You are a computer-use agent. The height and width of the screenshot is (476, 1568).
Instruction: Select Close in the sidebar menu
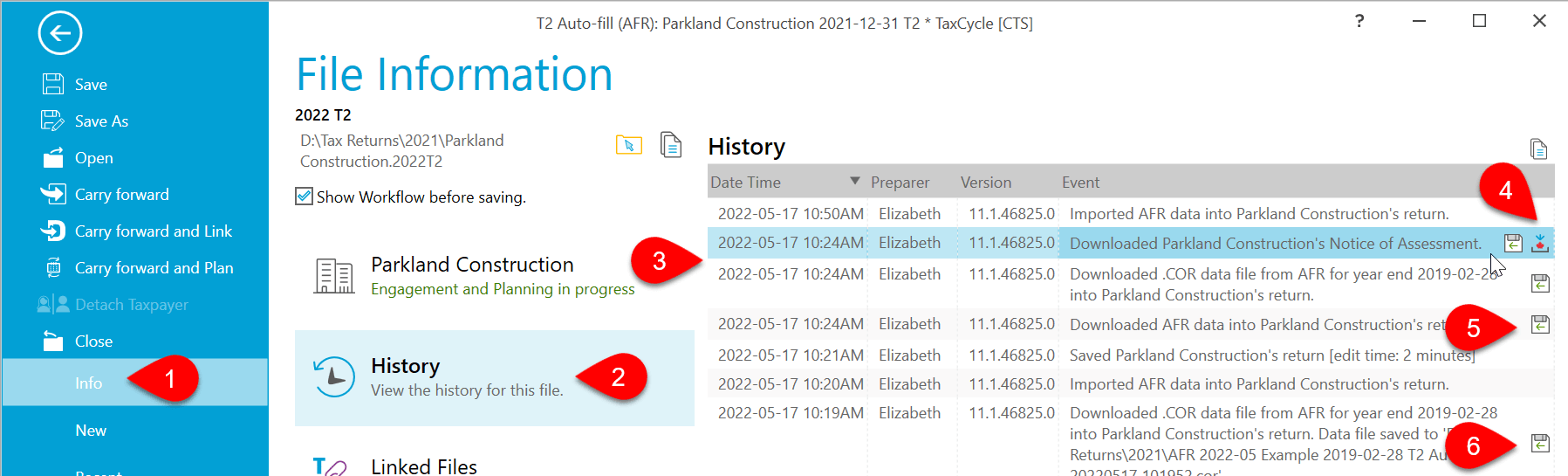pos(94,341)
